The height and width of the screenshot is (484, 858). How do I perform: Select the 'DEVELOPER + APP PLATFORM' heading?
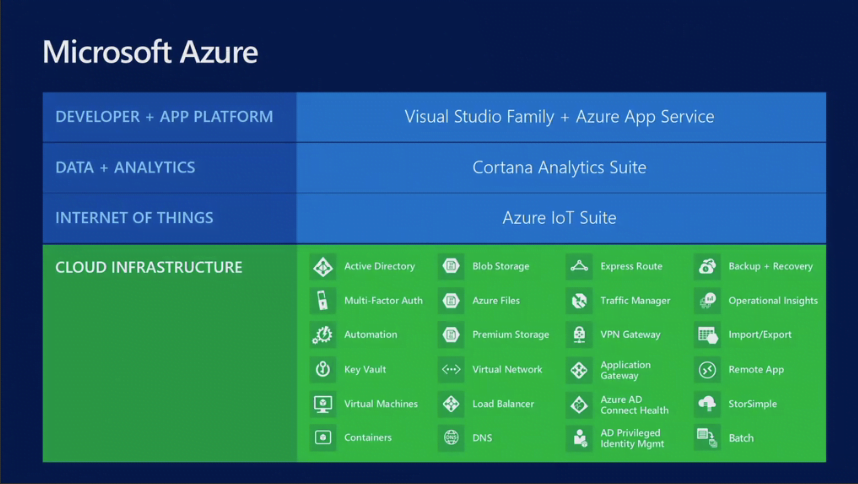pos(164,116)
